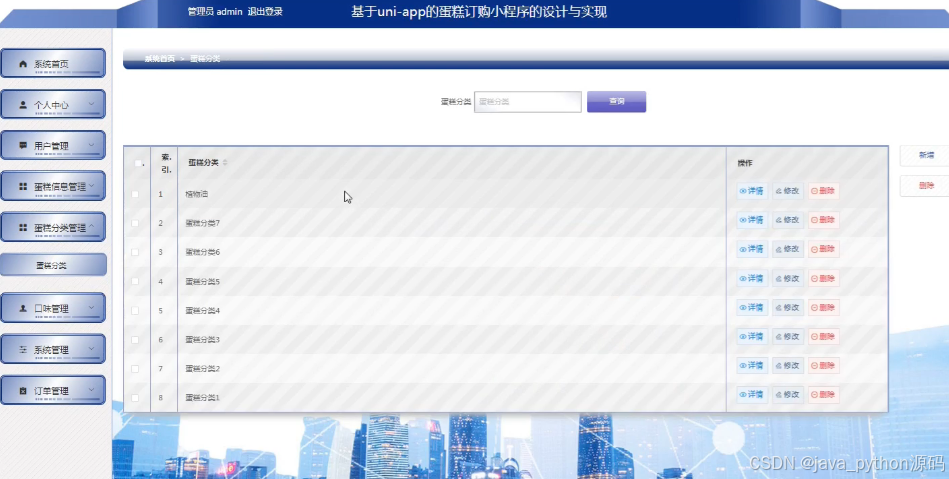Click the red 删除 icon in row 1

point(815,191)
